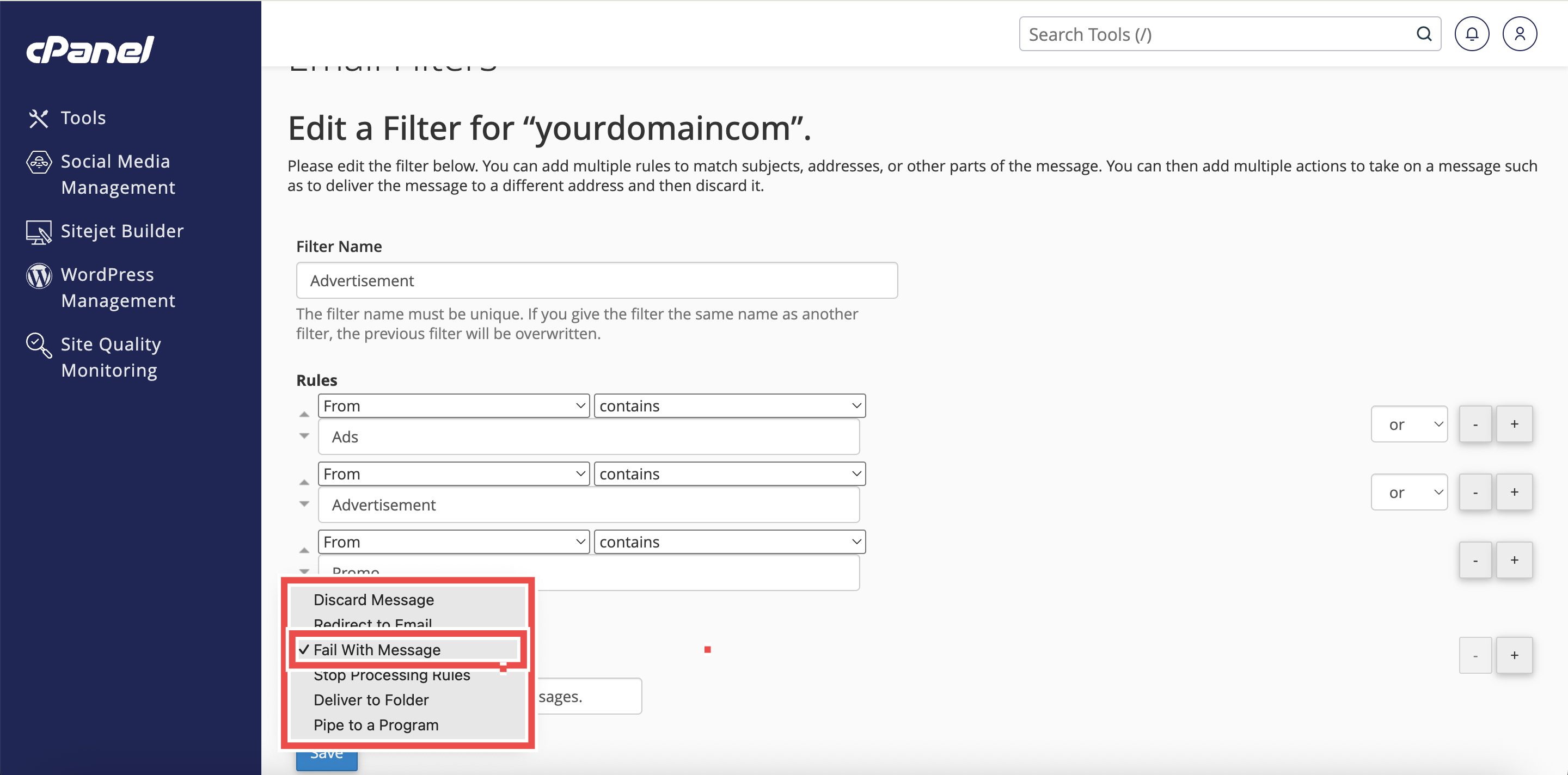Select Discard Message option

(x=373, y=600)
